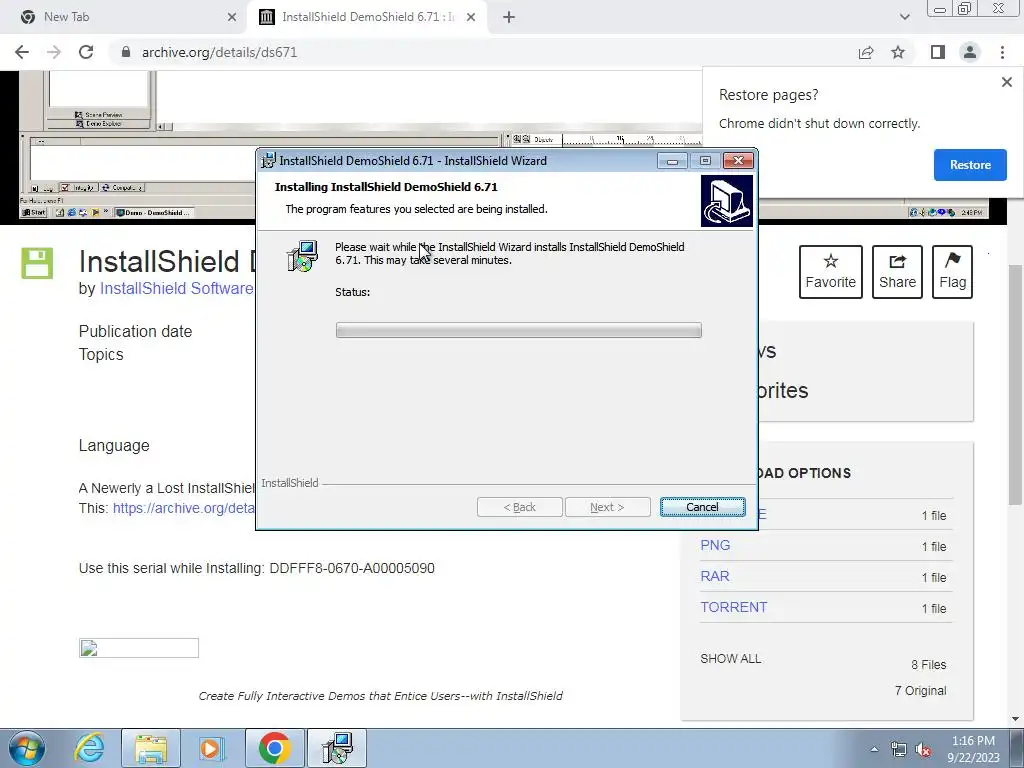Click the installer taskbar icon
This screenshot has height=768, width=1024.
pyautogui.click(x=337, y=748)
